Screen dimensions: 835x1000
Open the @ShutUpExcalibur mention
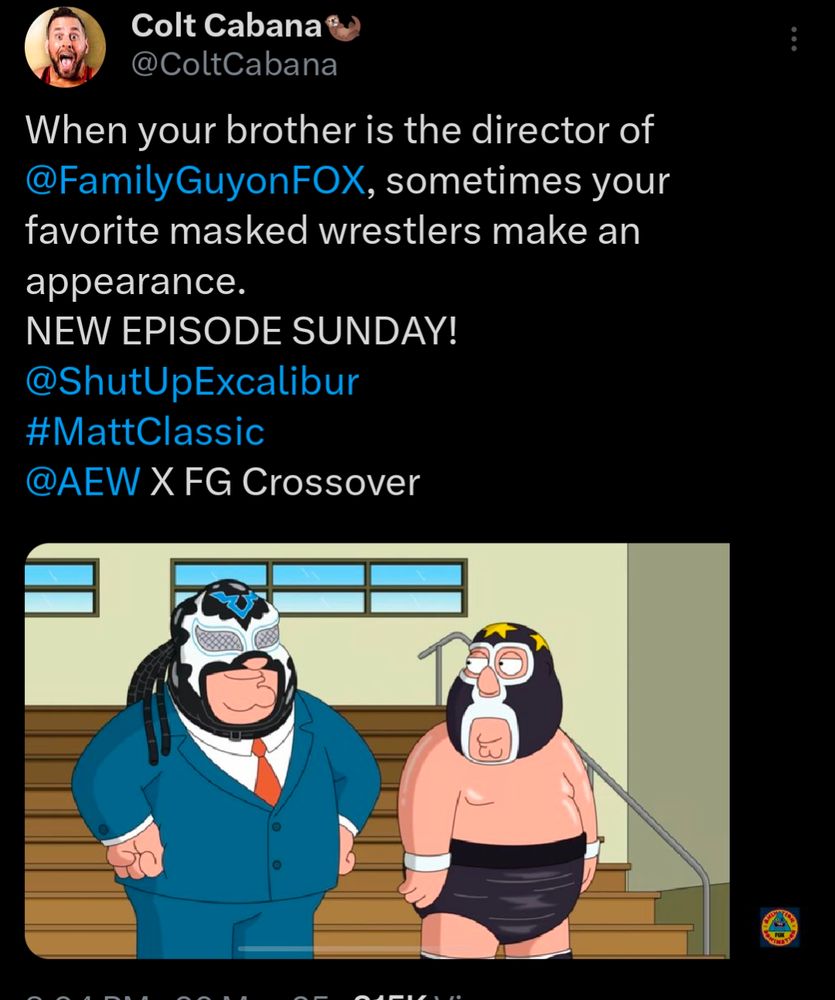click(192, 381)
